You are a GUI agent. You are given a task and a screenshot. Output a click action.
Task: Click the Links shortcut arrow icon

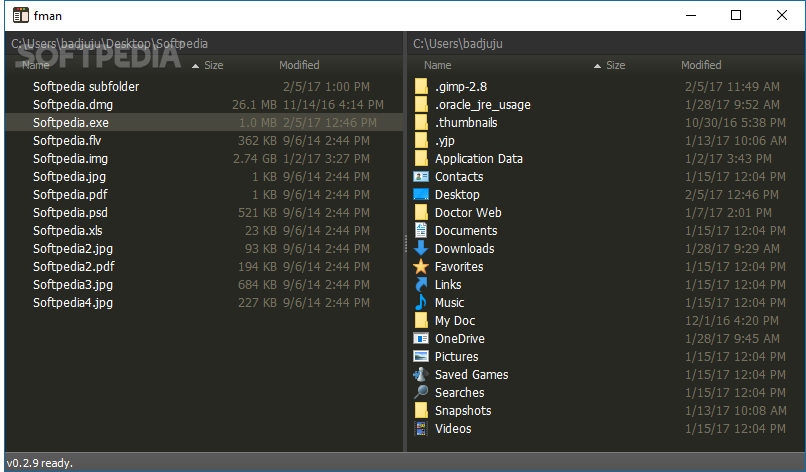point(421,284)
